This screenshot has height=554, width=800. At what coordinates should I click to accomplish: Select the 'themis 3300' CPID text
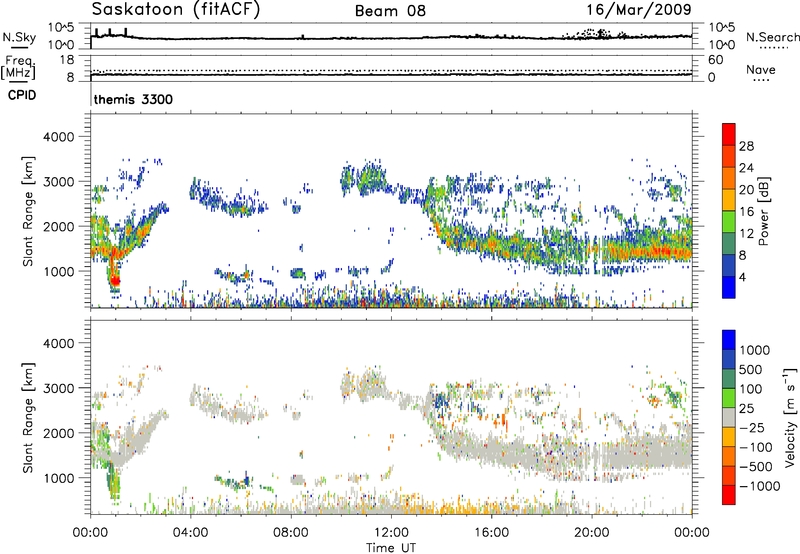point(133,99)
